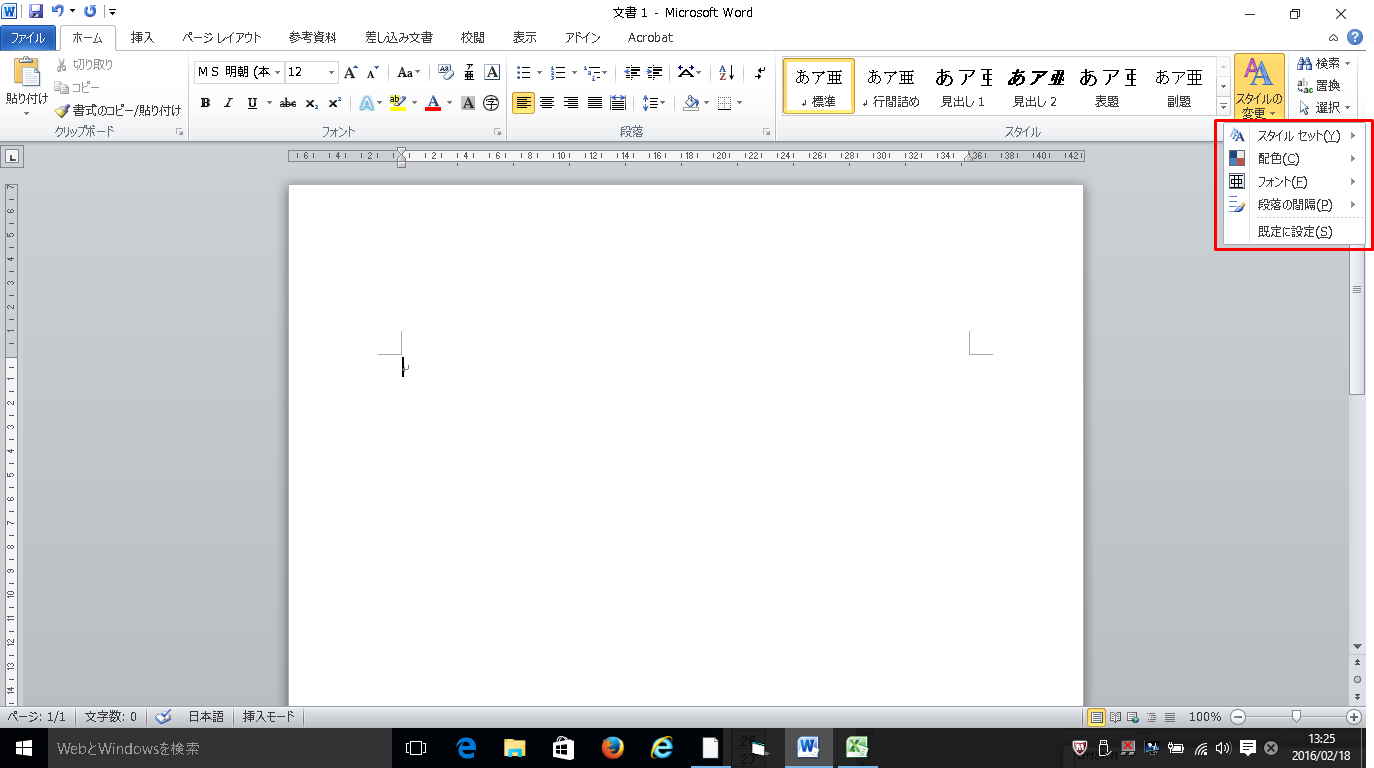
Task: Open 段落の間隔 submenu
Action: [x=1294, y=205]
